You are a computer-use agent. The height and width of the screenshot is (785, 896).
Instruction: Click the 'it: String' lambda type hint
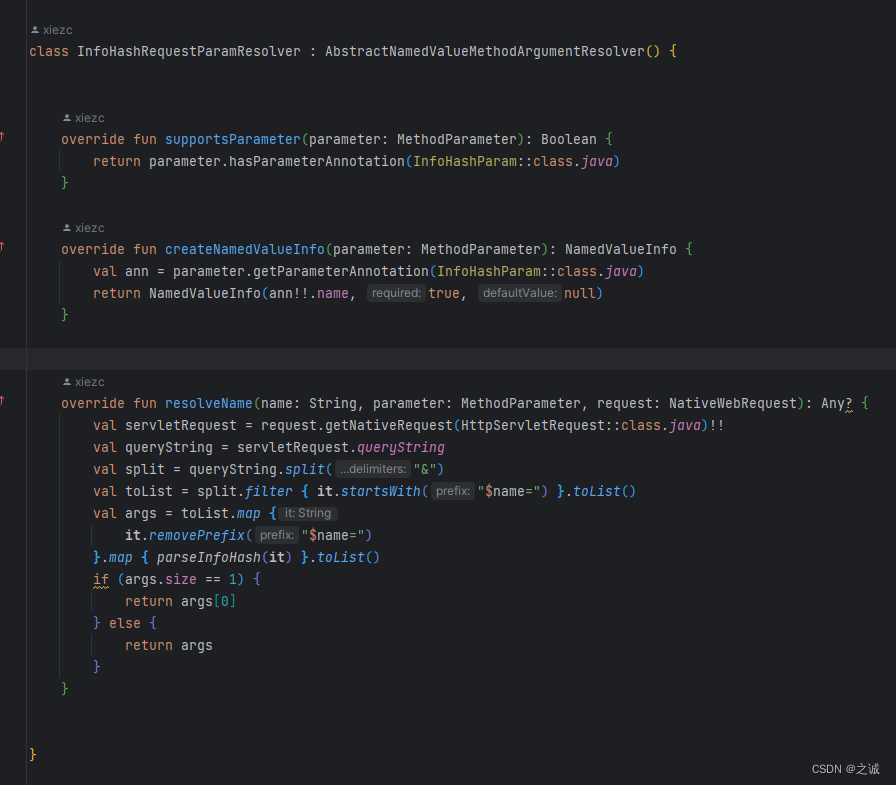[x=308, y=513]
